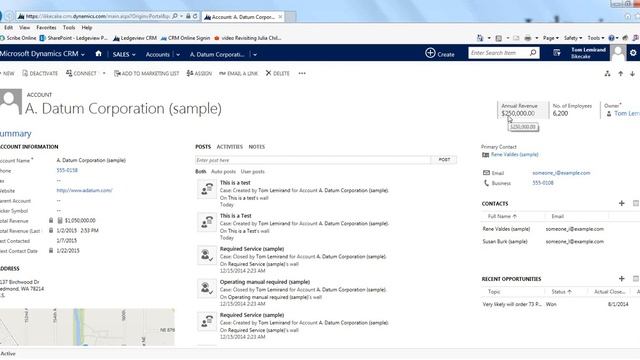Viewport: 640px width, 360px height.
Task: Click calculator icon next to Total Revenue
Action: pos(60,220)
